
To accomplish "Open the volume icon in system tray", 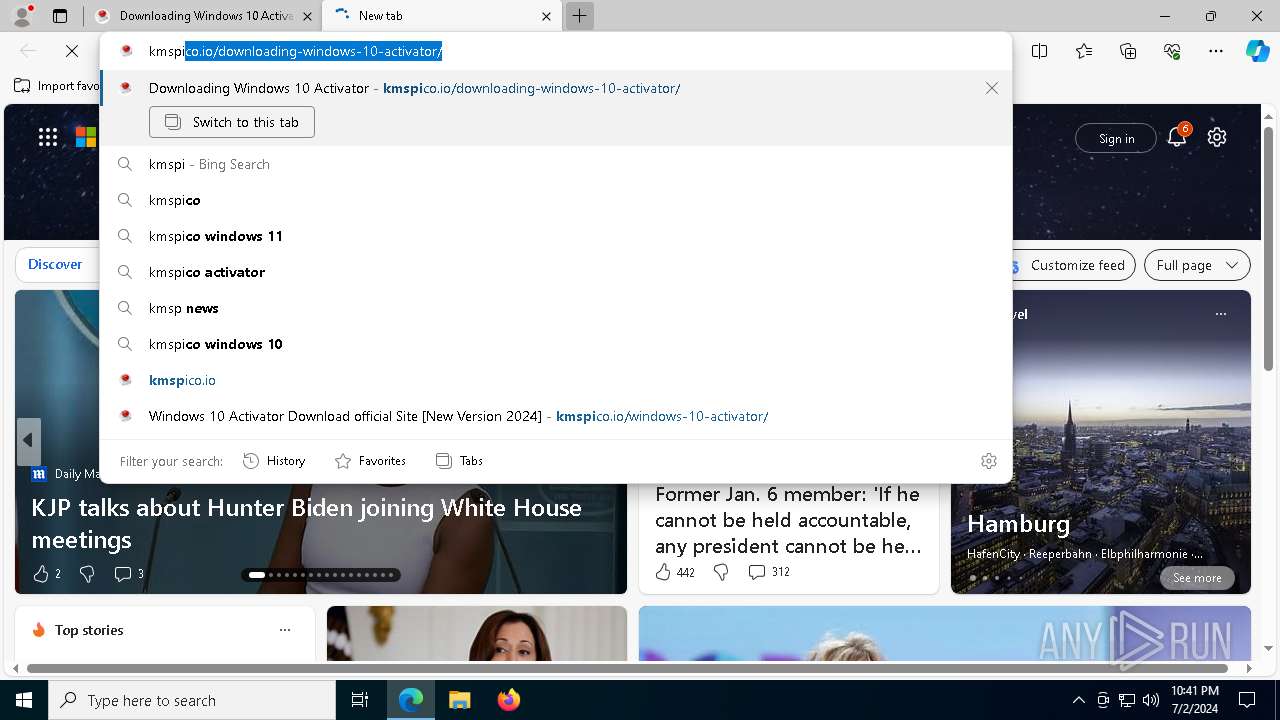I will point(1150,700).
